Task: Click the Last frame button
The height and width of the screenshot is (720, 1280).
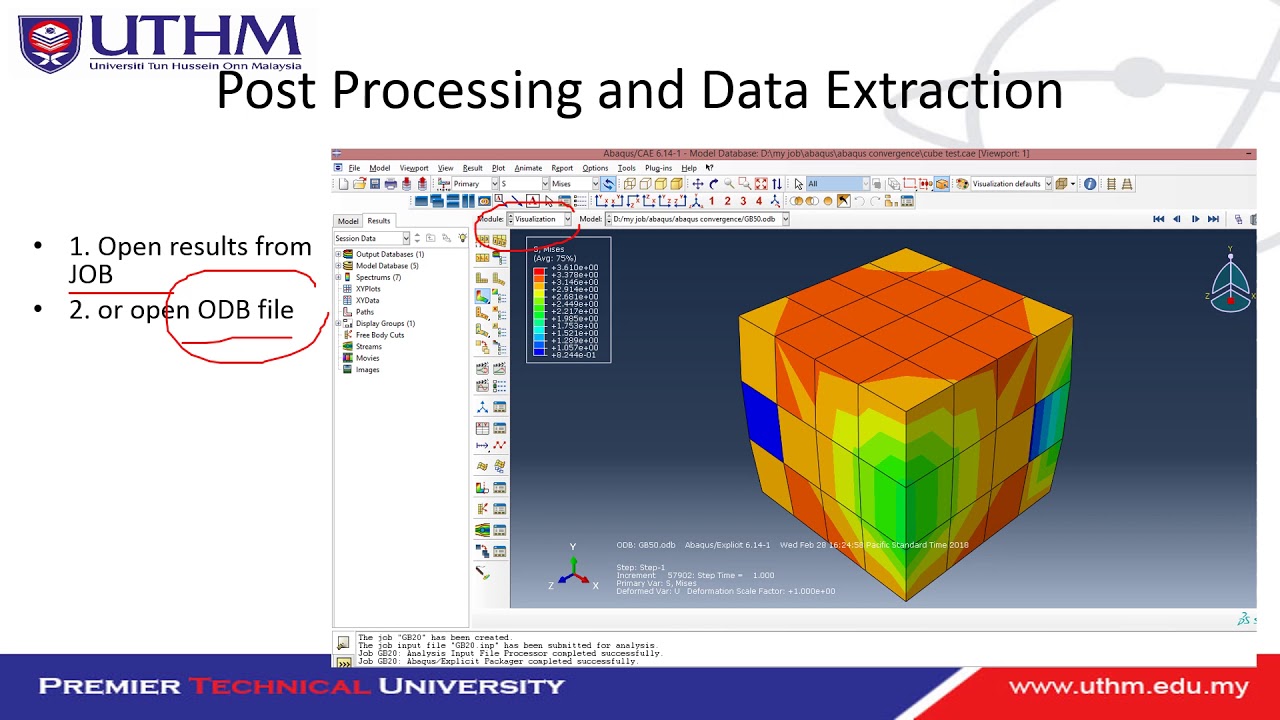Action: point(1213,219)
